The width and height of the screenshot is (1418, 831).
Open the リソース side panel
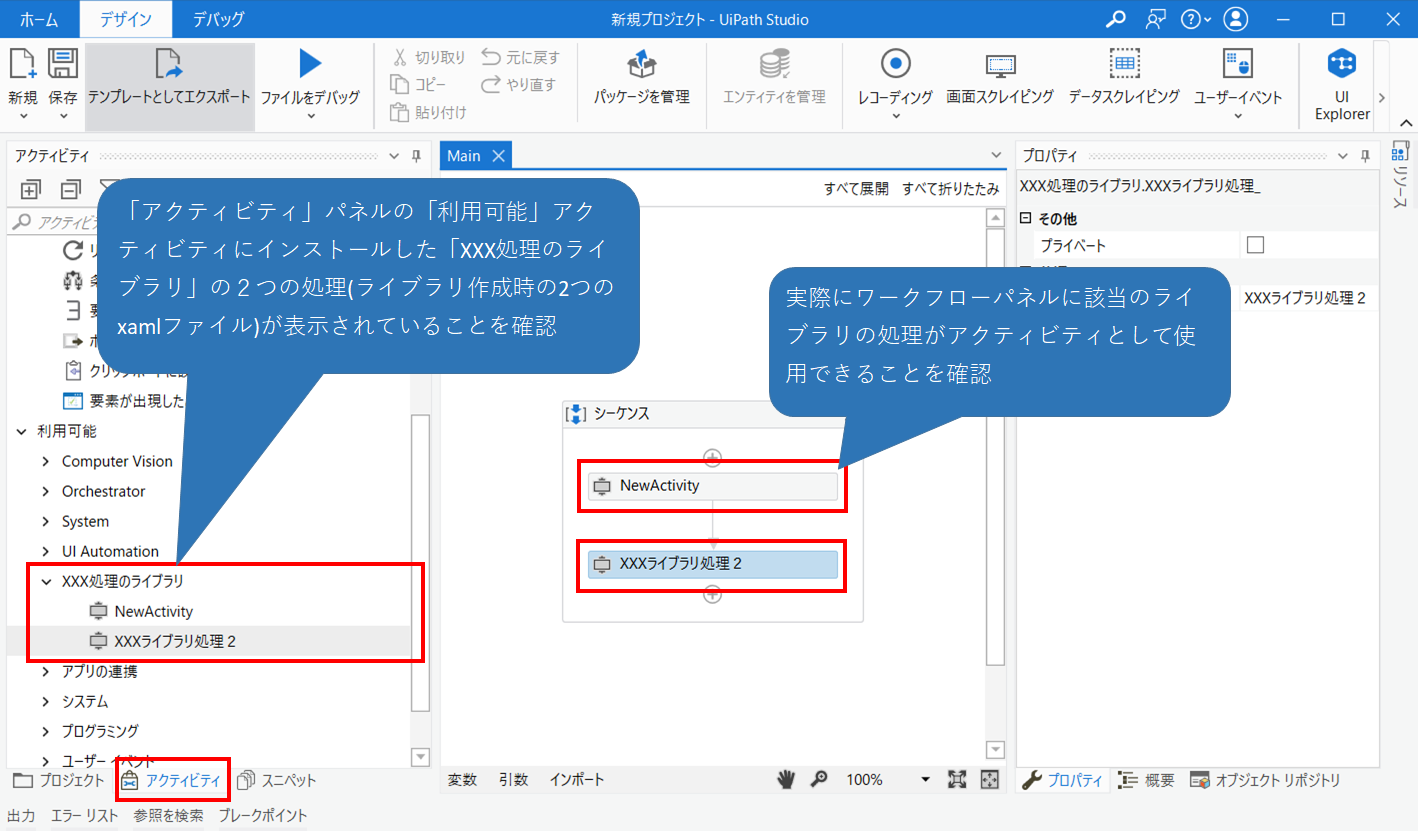(1400, 175)
